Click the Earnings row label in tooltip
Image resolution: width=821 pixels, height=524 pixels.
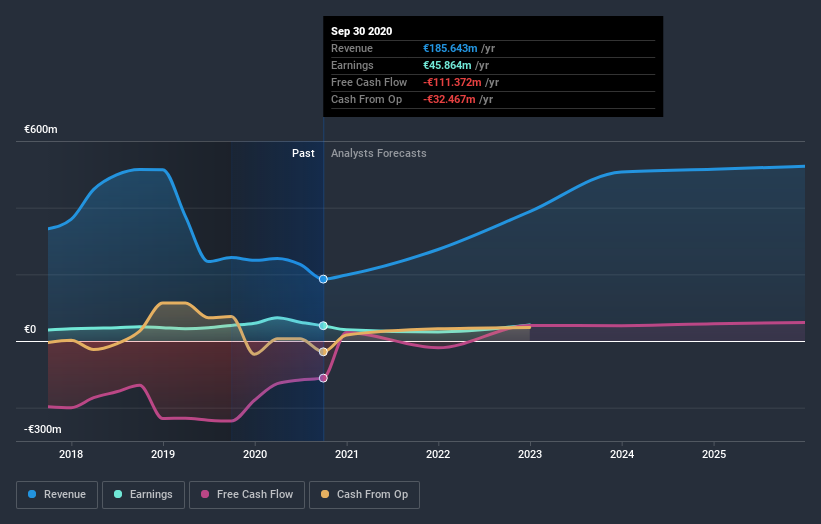(x=352, y=65)
